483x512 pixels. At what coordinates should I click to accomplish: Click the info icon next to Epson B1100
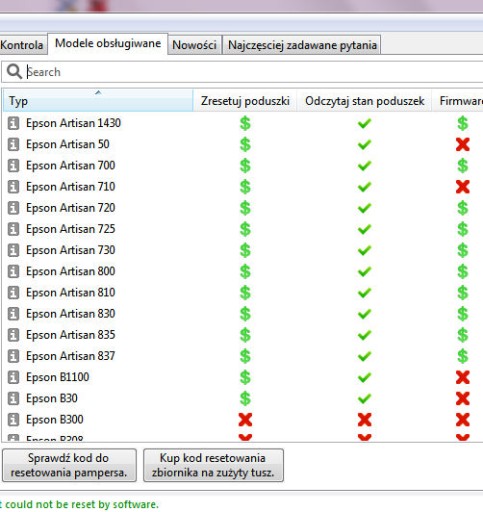click(13, 377)
